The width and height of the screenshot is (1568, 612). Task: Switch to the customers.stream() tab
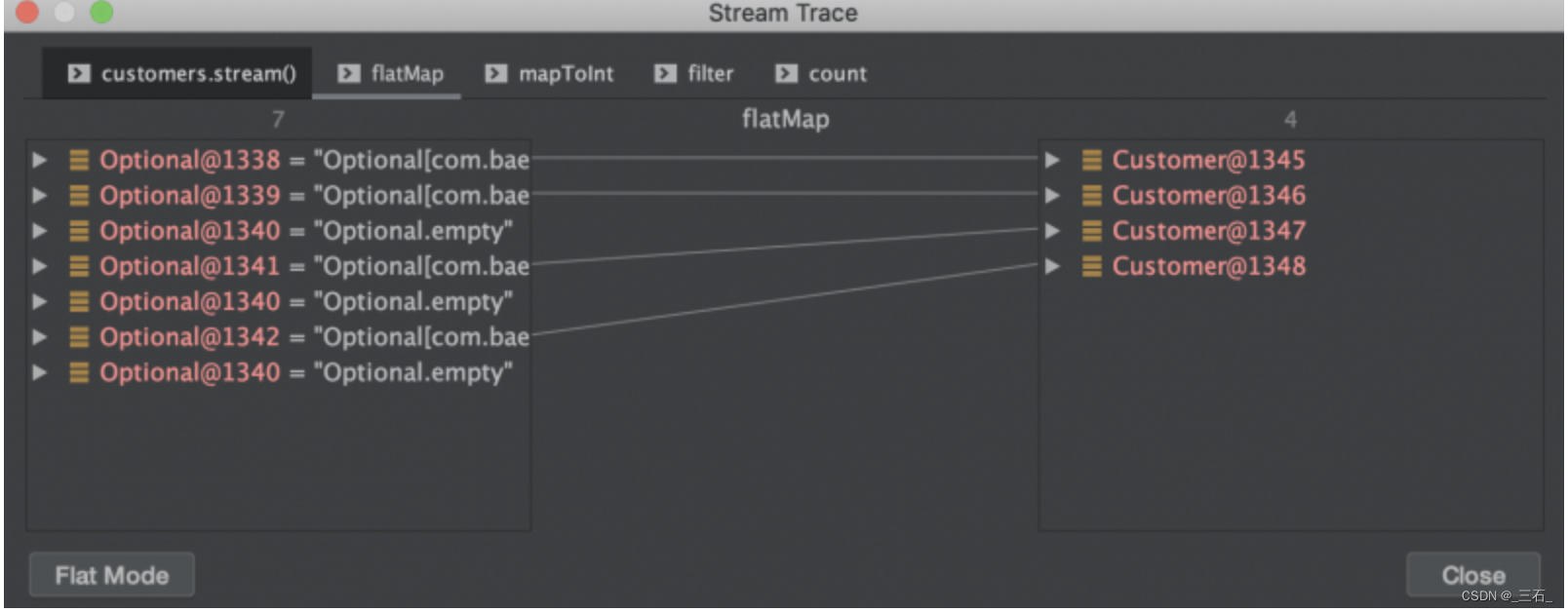(x=178, y=73)
